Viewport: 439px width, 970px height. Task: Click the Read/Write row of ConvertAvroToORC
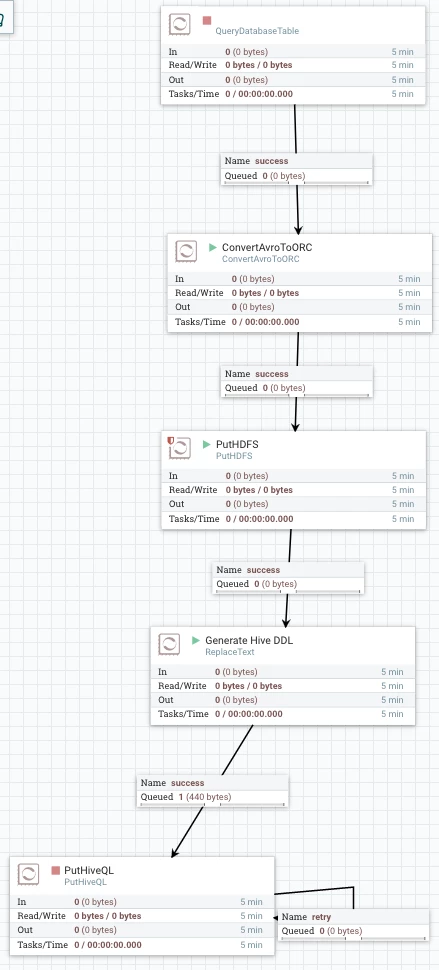coord(300,293)
